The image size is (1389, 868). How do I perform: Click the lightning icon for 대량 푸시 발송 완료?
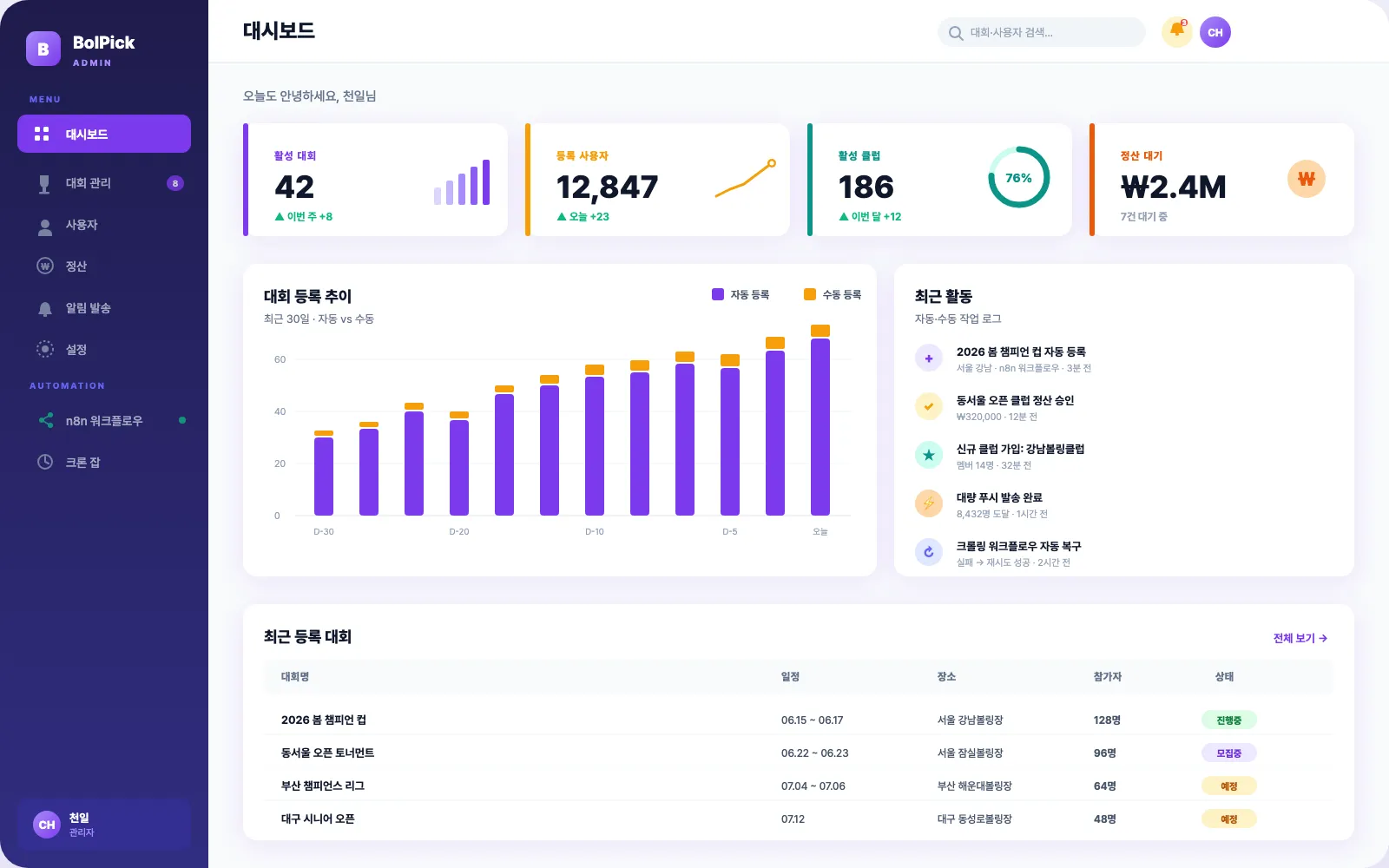click(x=929, y=503)
